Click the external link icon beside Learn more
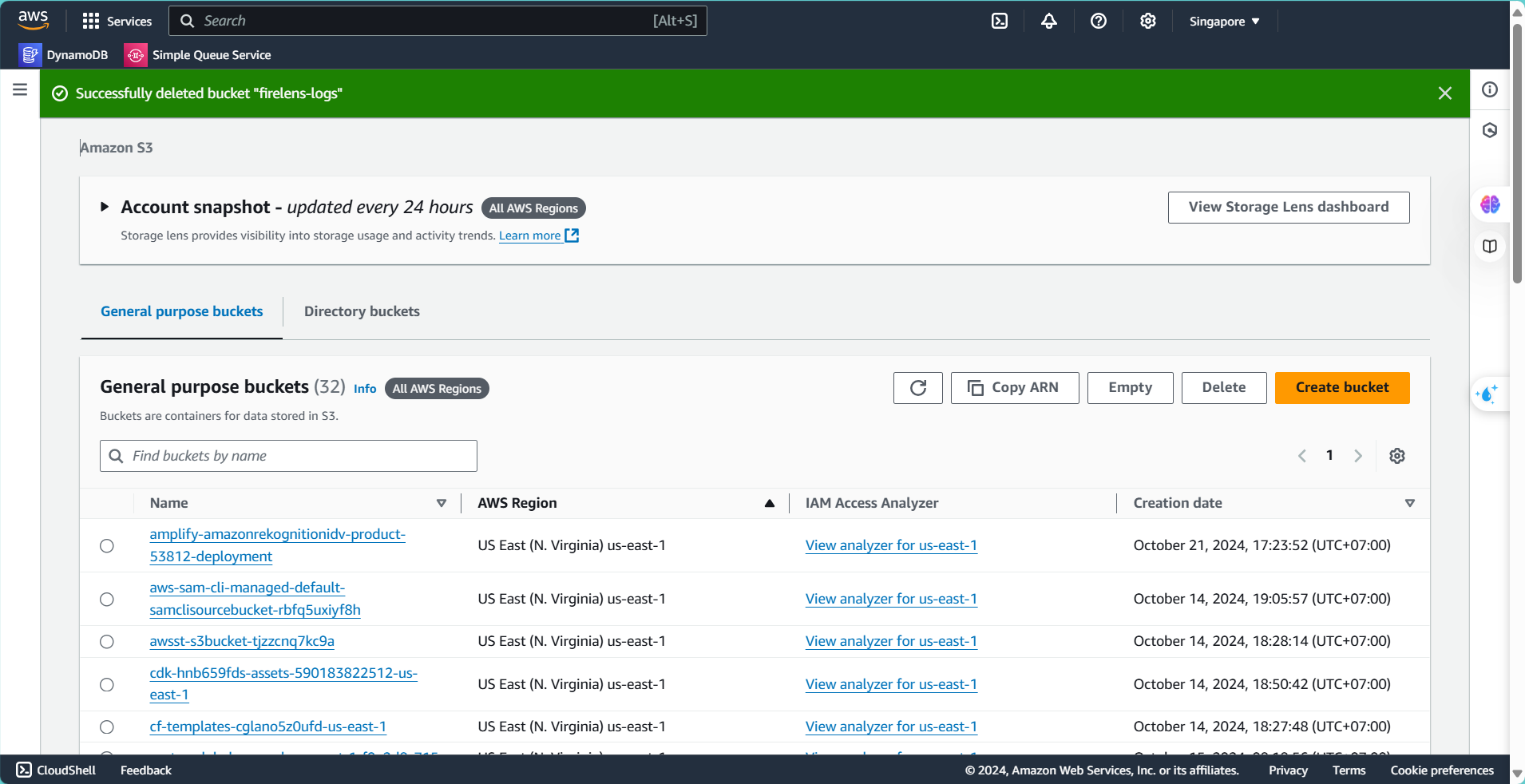 (572, 236)
